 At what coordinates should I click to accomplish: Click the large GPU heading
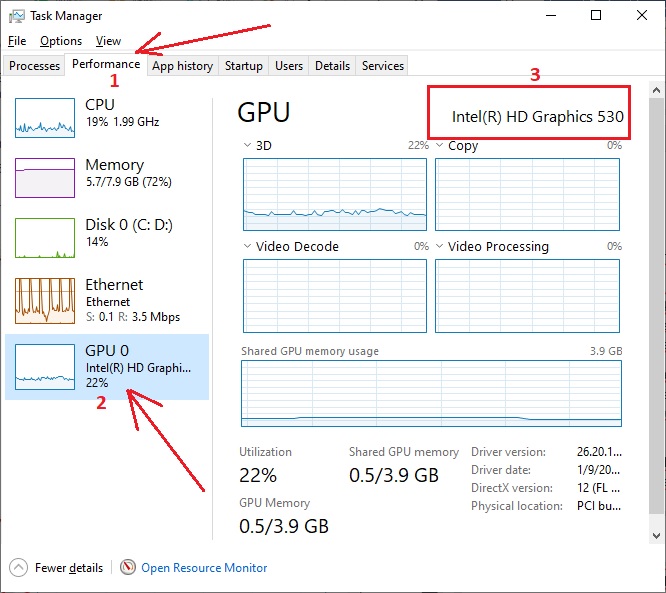tap(264, 113)
